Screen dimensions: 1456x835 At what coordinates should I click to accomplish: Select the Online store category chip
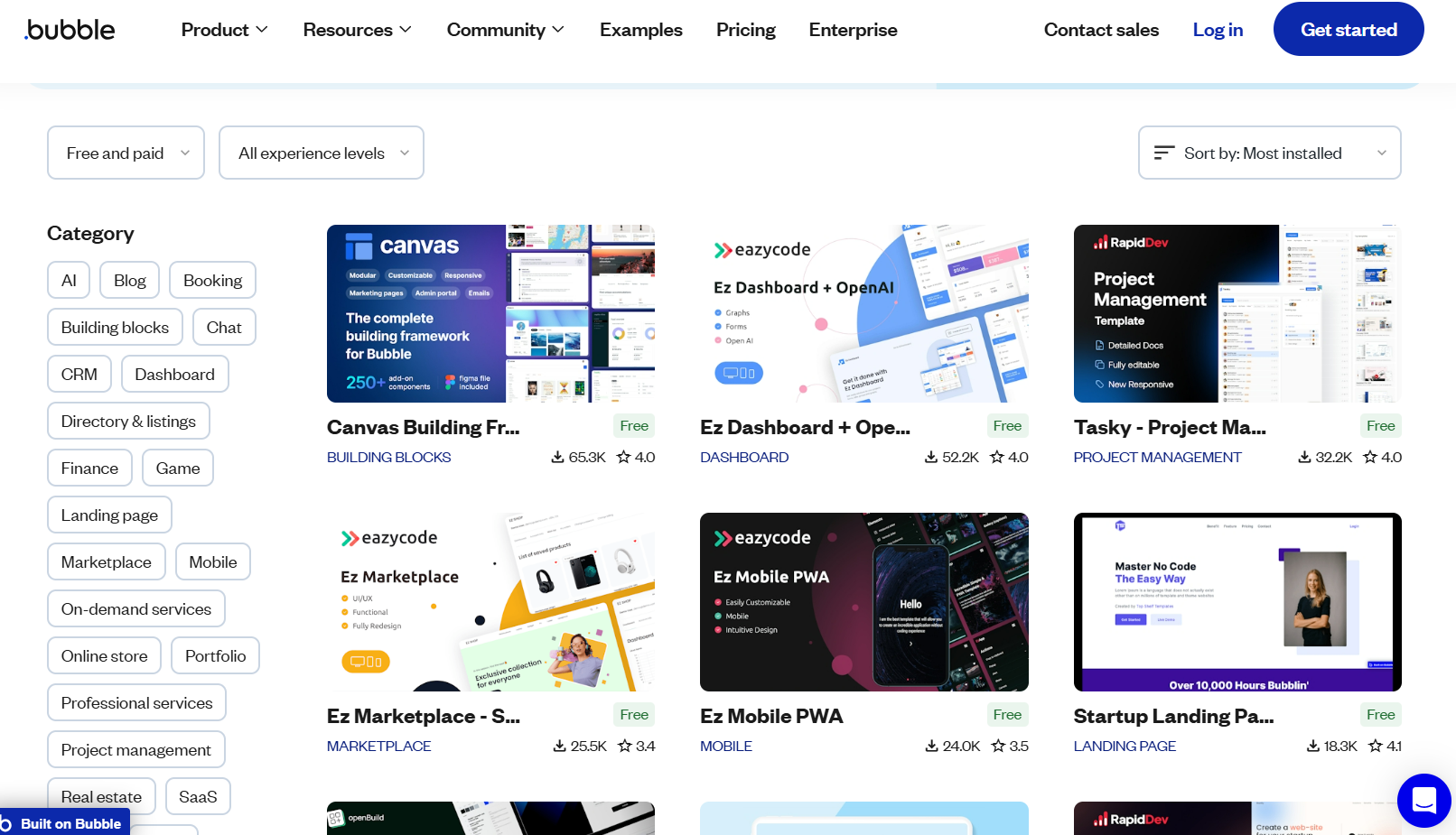pos(104,655)
